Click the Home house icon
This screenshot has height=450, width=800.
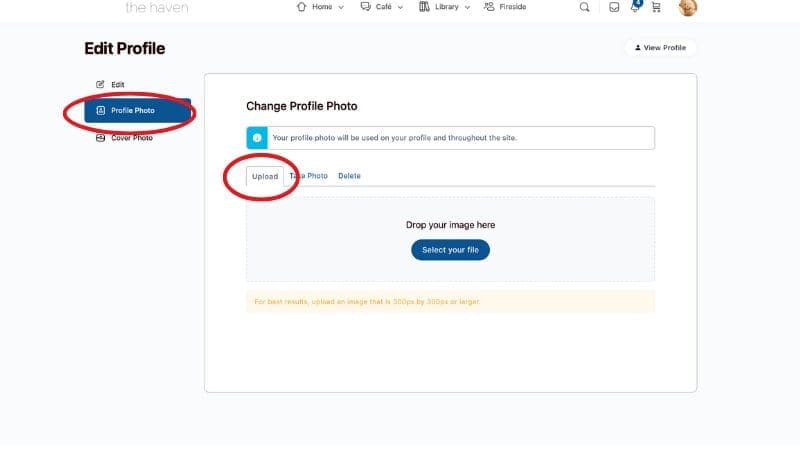coord(302,7)
